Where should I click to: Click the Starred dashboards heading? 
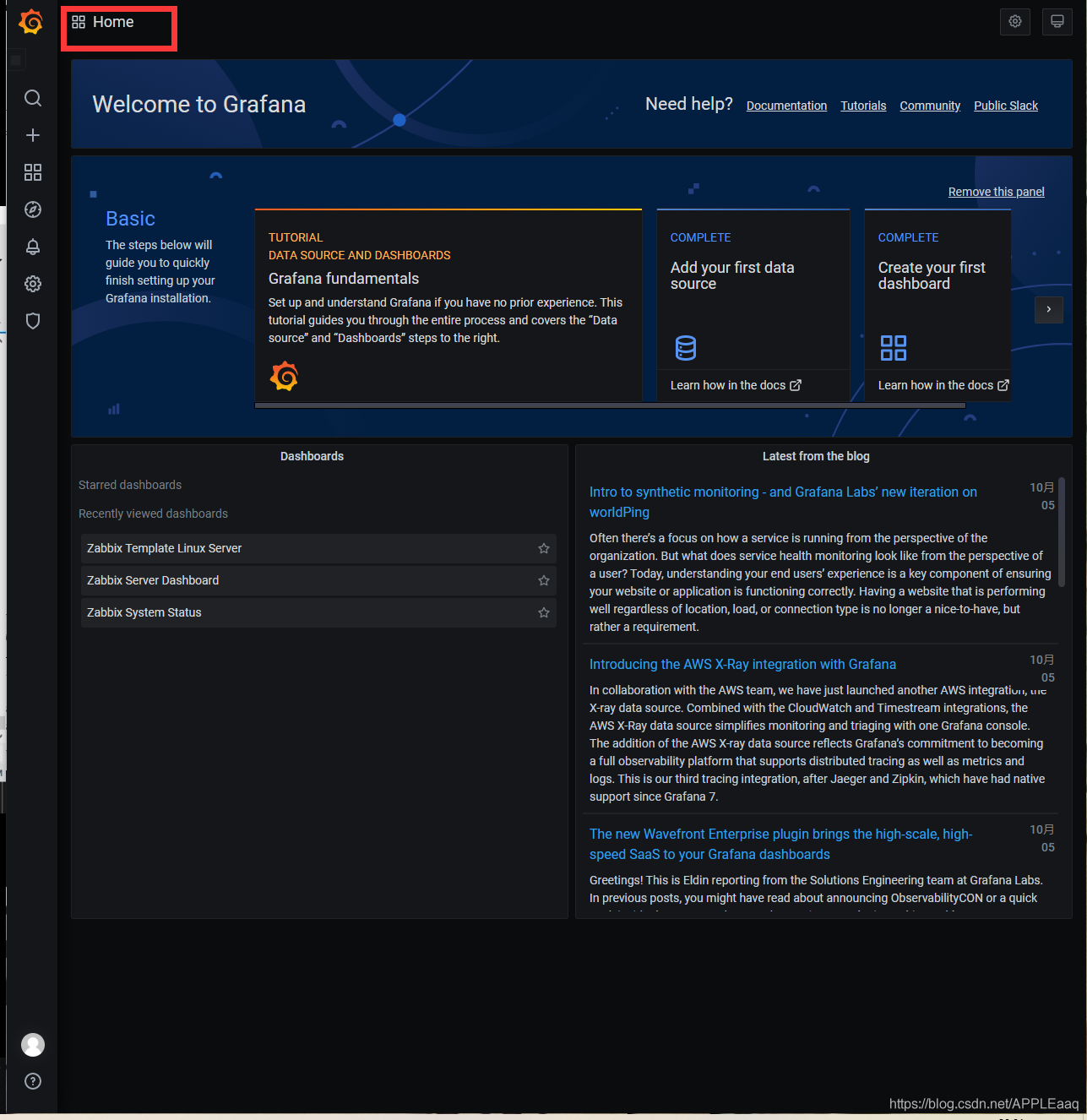[x=130, y=485]
